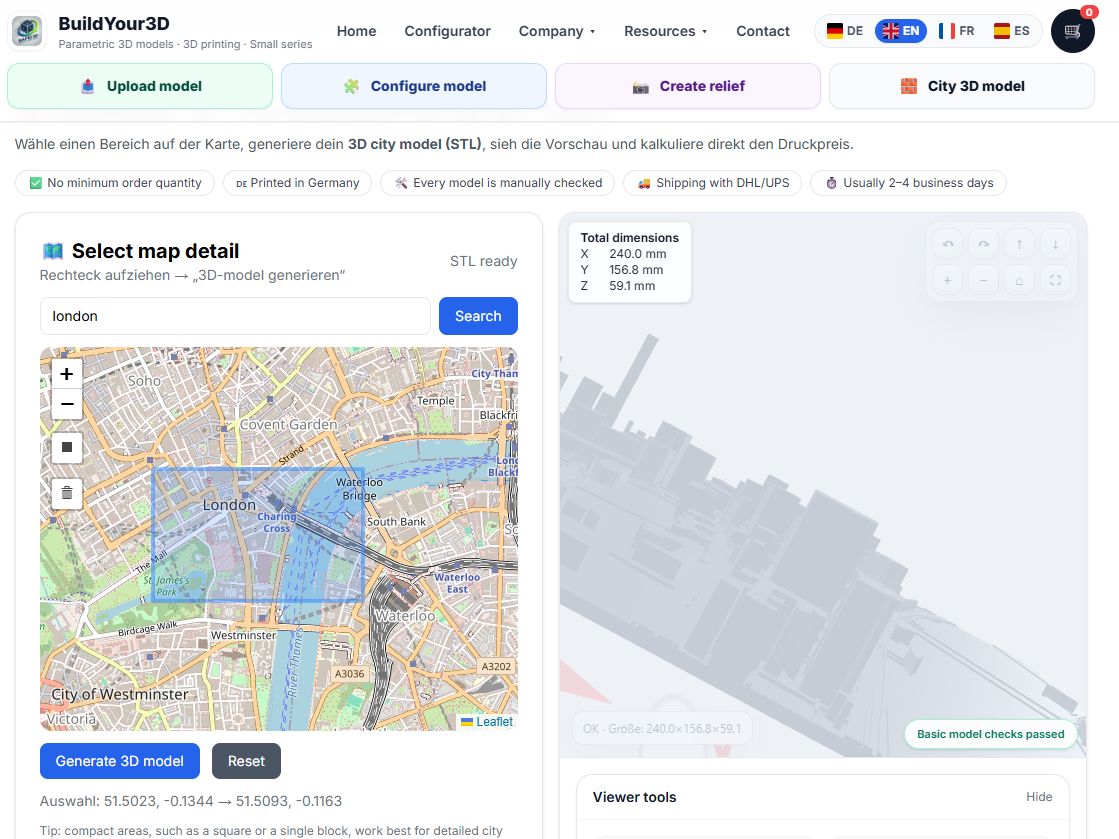The width and height of the screenshot is (1119, 839).
Task: Switch to the Configure model tab
Action: 414,86
